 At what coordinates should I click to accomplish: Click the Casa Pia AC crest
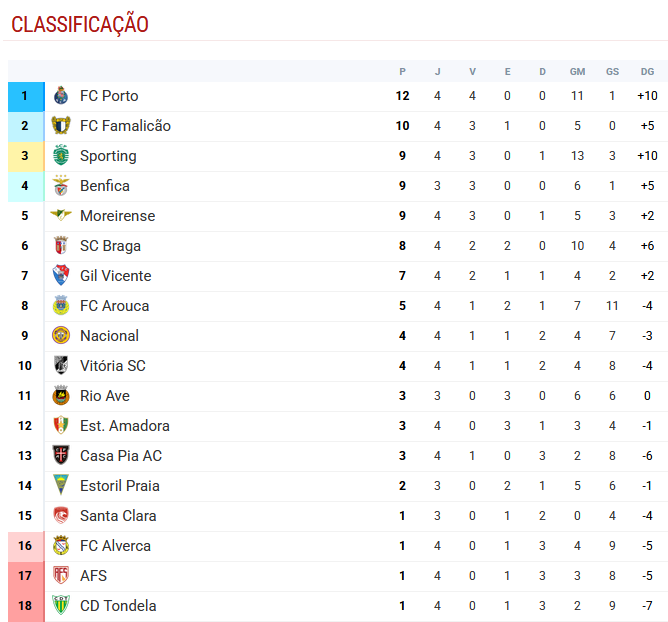(x=61, y=455)
